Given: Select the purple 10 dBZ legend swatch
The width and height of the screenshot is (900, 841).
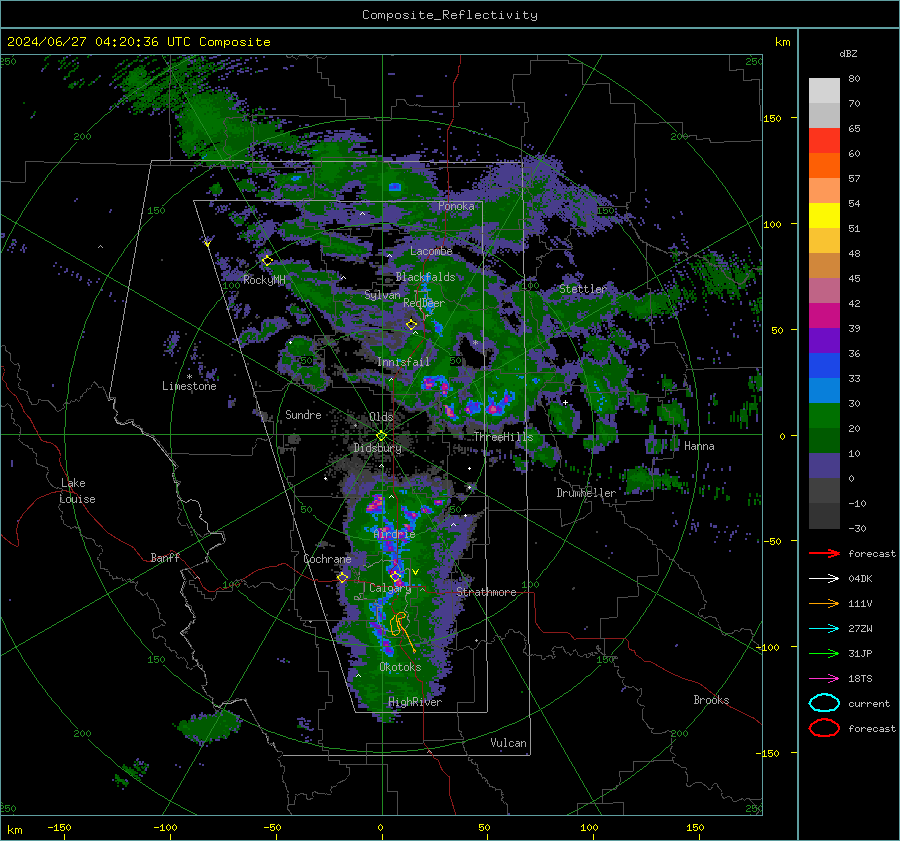Looking at the screenshot, I should point(824,465).
